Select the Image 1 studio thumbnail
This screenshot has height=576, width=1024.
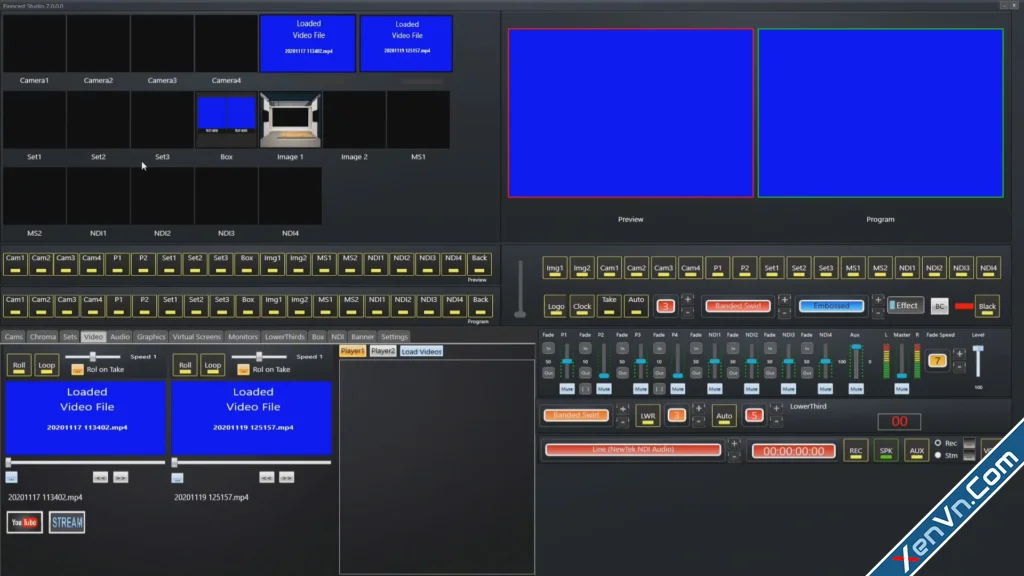coord(290,120)
